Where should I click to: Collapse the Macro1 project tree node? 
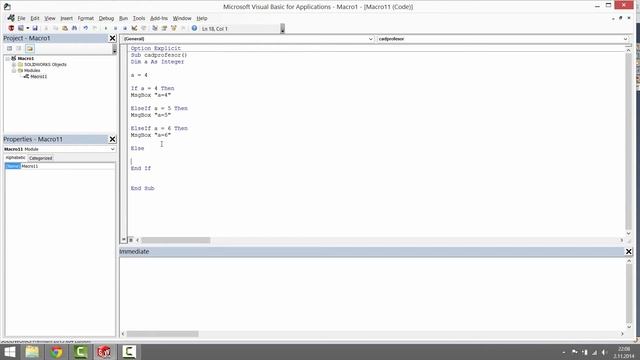(7, 58)
